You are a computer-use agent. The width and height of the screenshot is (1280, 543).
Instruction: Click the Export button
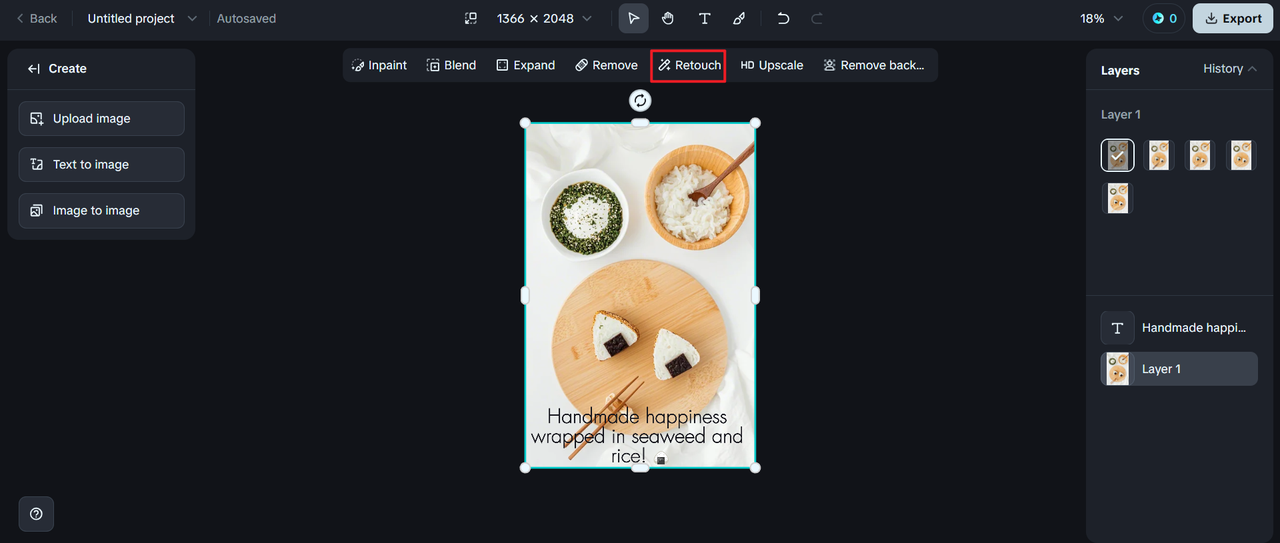click(1232, 18)
